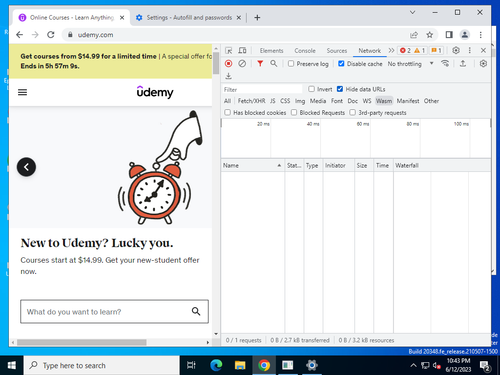Filter requests by Wasm type
Viewport: 500px width, 375px height.
point(384,101)
